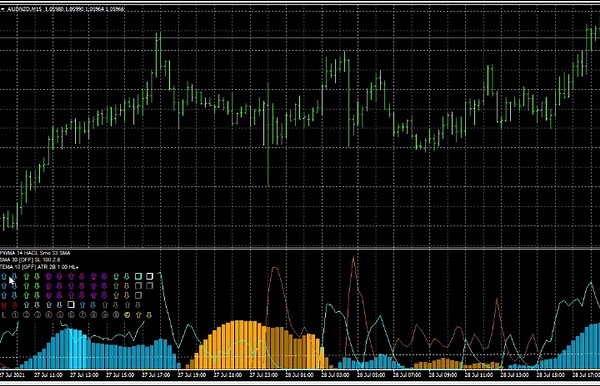The image size is (600, 386).
Task: Toggle the white square box in top icon row
Action: tap(150, 276)
